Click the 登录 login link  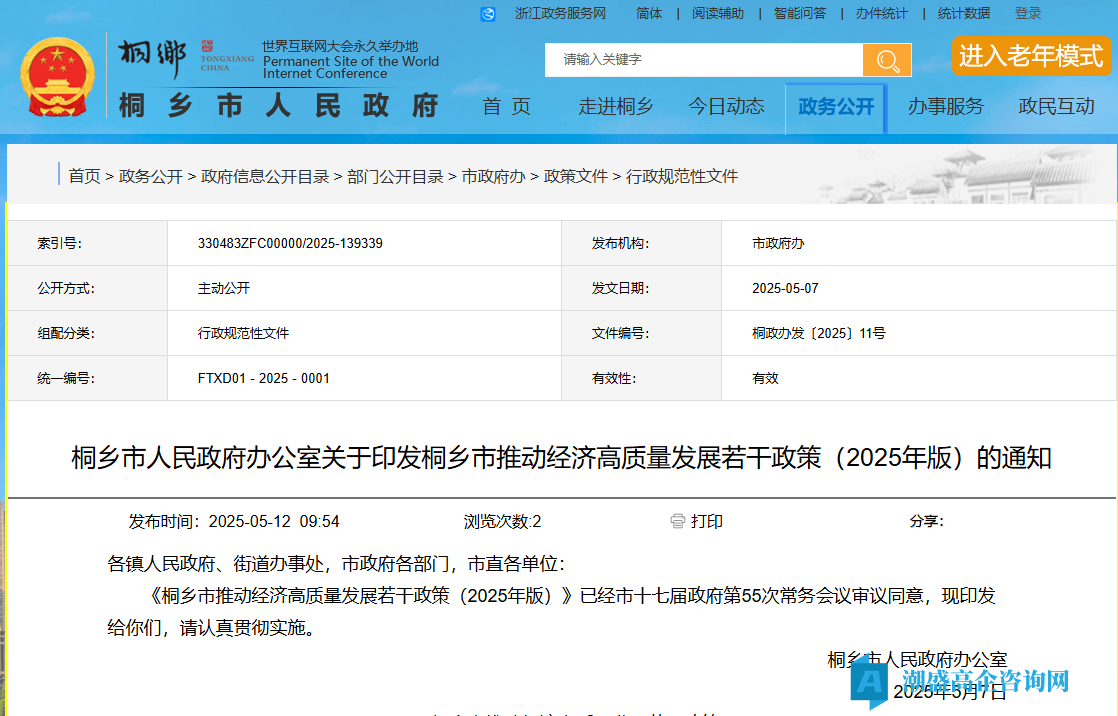(1027, 14)
